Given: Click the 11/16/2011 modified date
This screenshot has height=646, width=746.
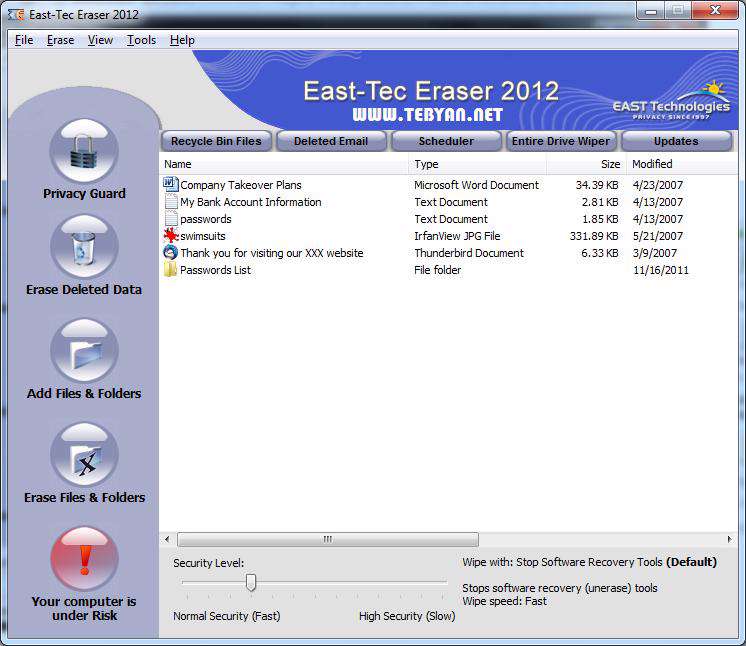Looking at the screenshot, I should coord(660,270).
